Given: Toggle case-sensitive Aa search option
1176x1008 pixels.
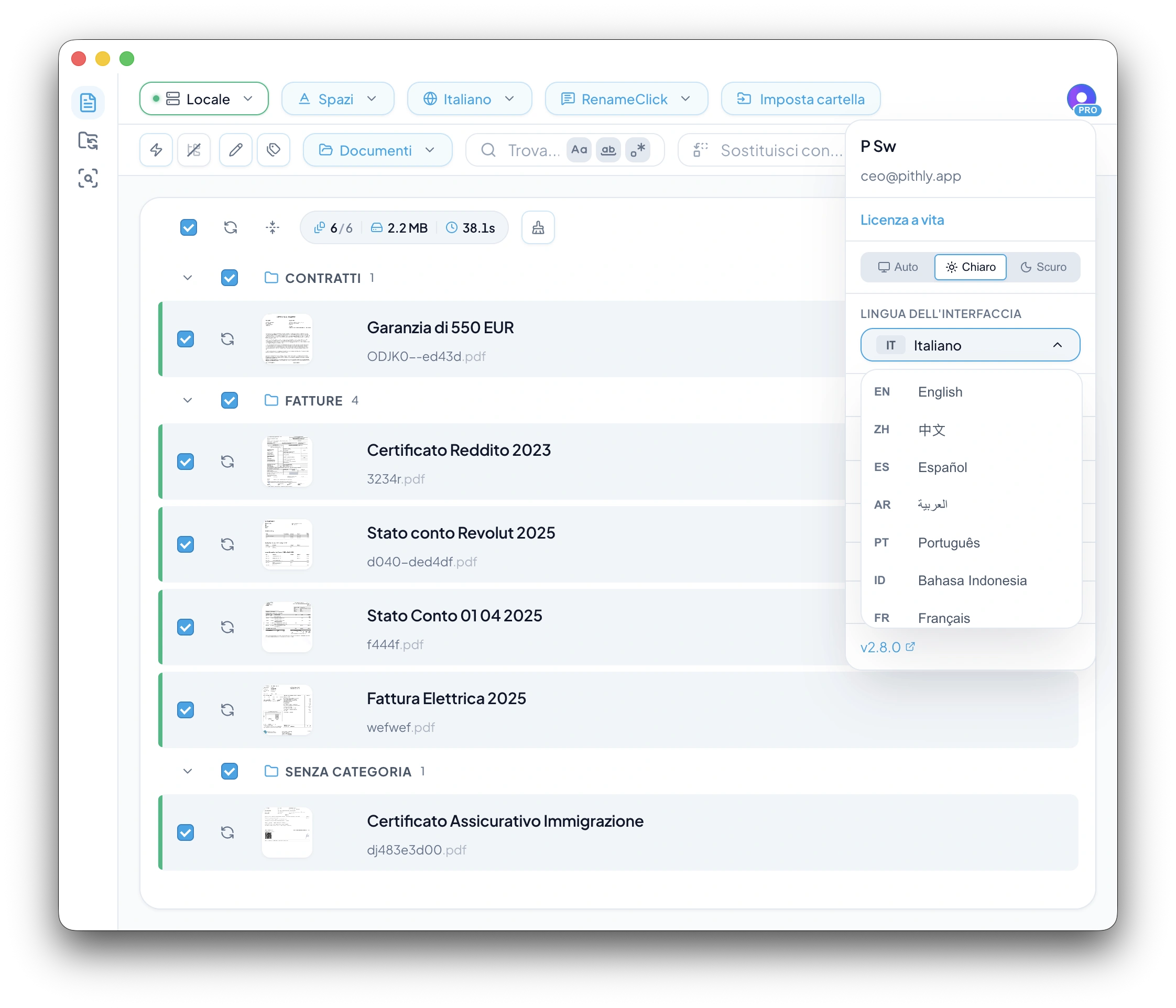Looking at the screenshot, I should 579,150.
